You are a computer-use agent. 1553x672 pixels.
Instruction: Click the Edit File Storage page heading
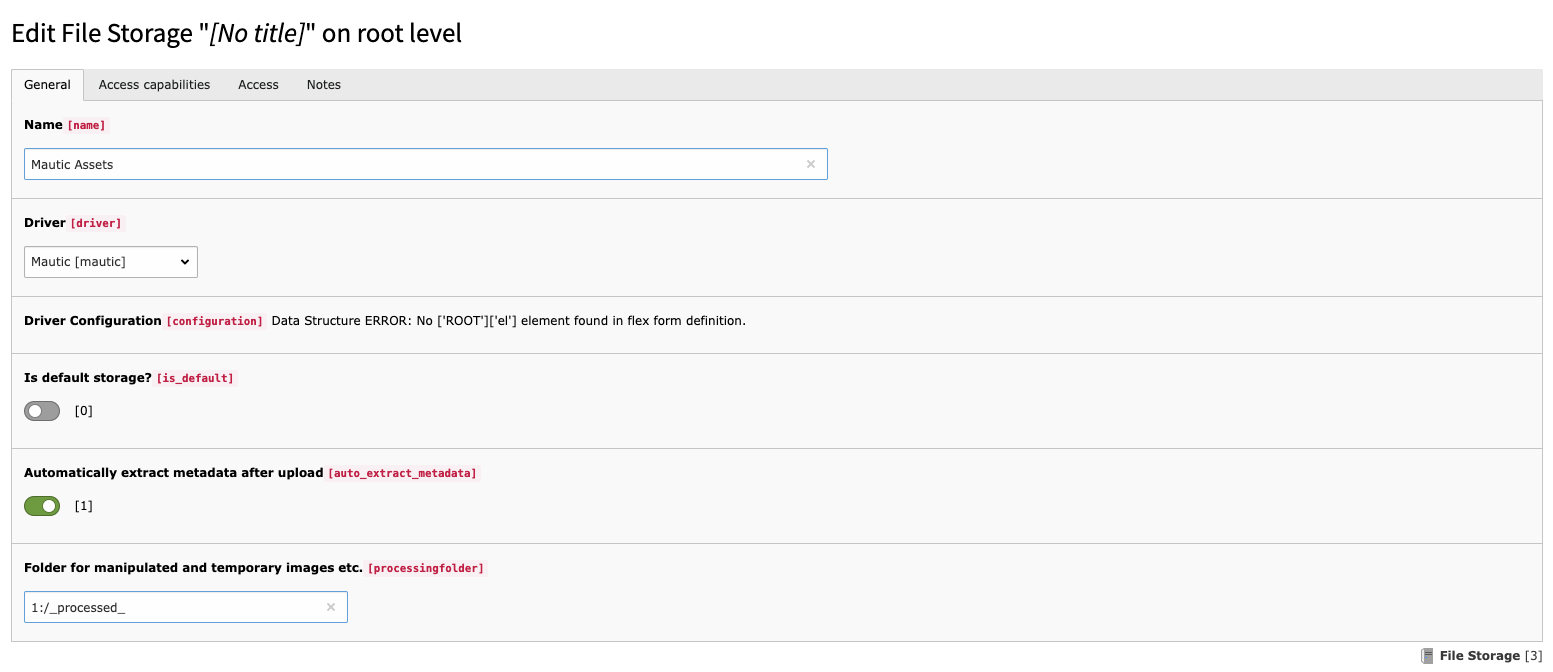tap(236, 33)
